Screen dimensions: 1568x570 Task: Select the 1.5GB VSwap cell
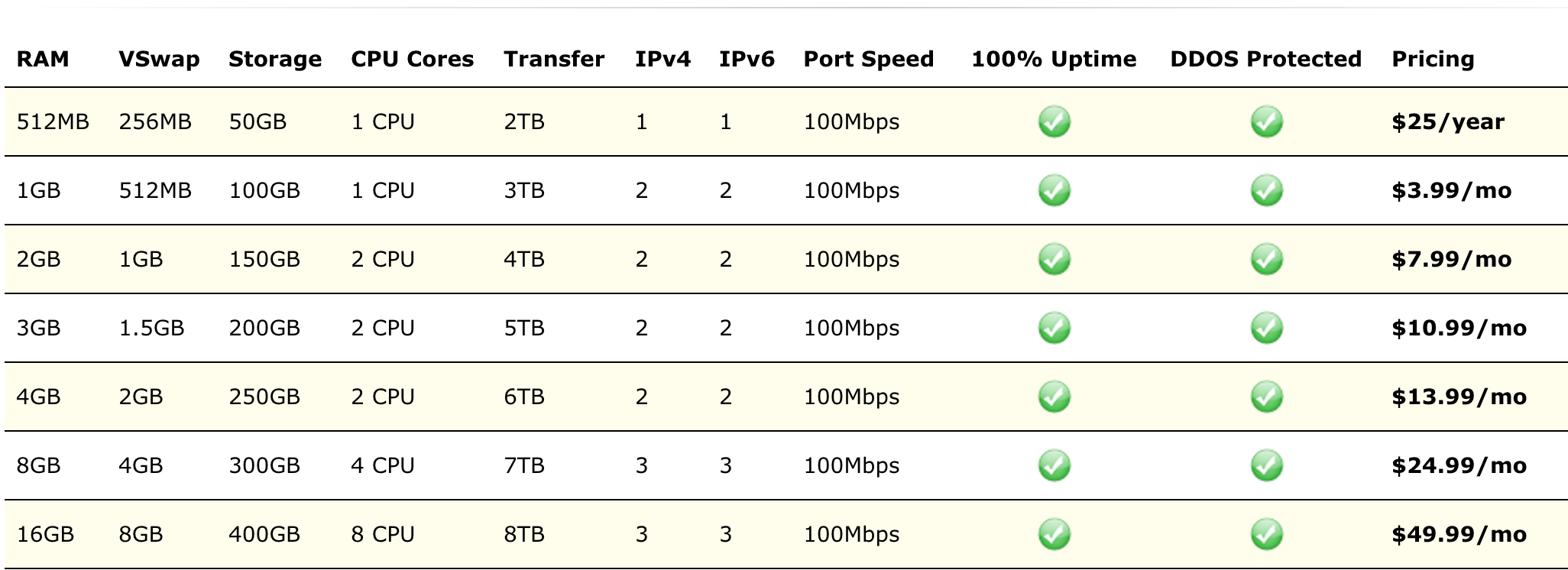point(151,328)
